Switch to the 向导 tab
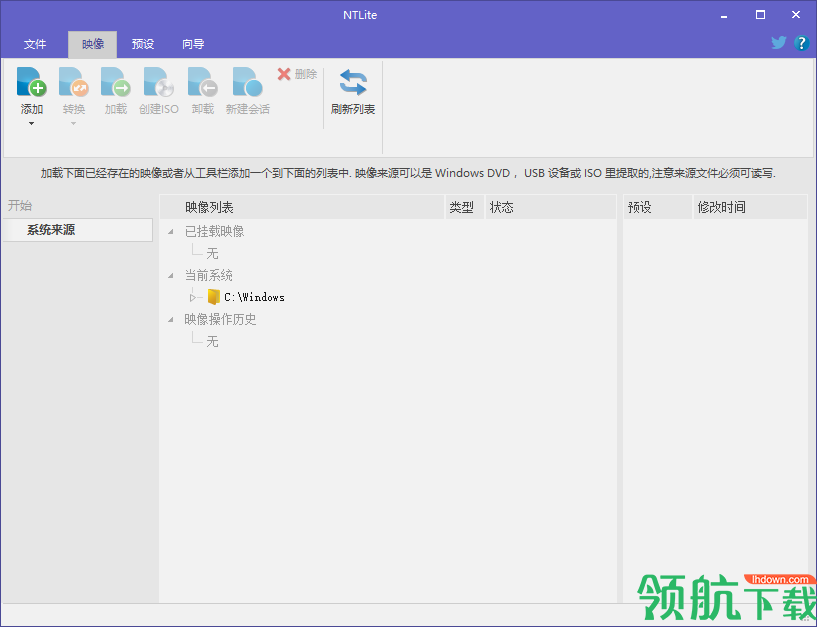The height and width of the screenshot is (627, 817). (x=193, y=44)
